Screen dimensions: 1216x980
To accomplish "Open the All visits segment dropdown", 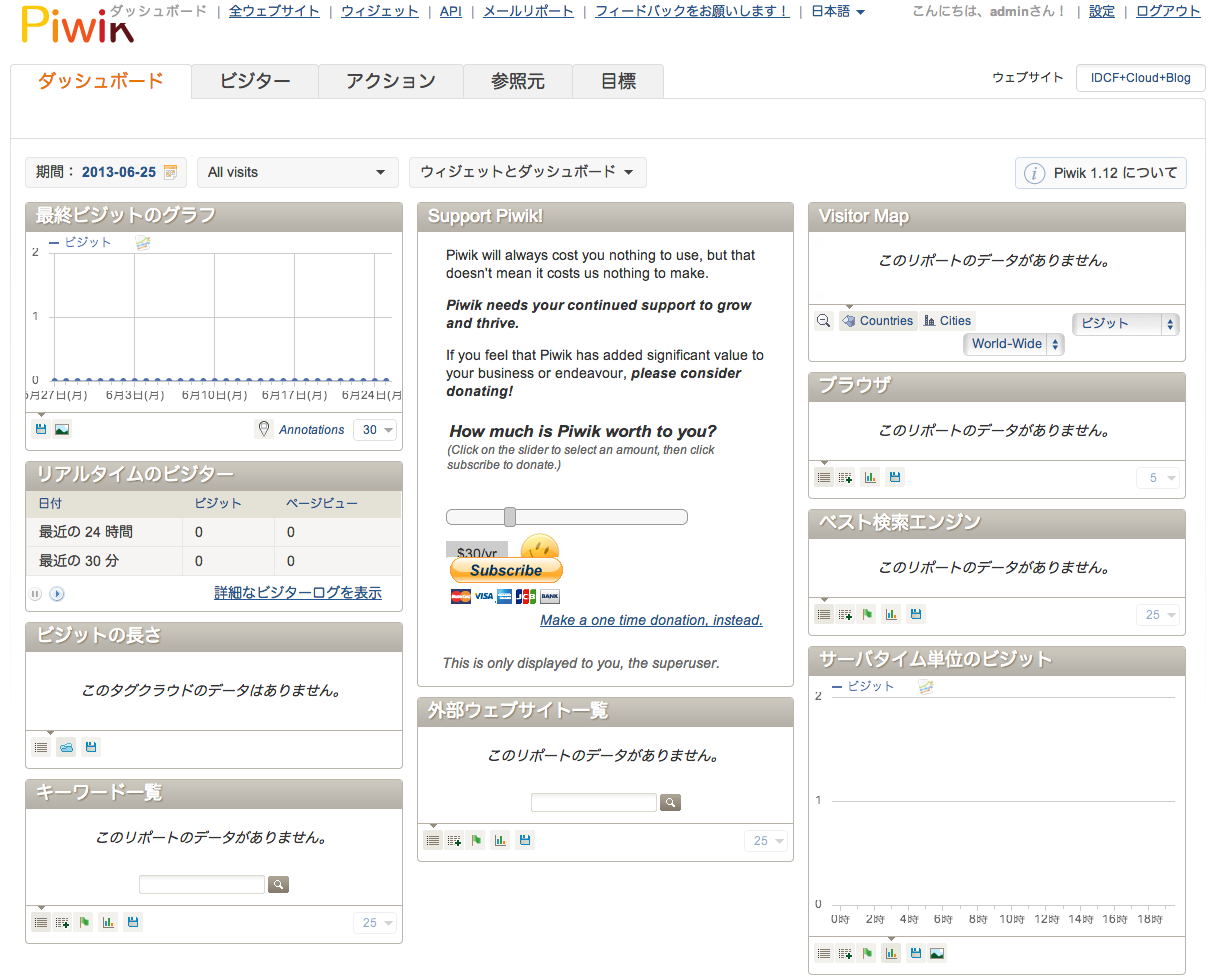I will tap(298, 173).
